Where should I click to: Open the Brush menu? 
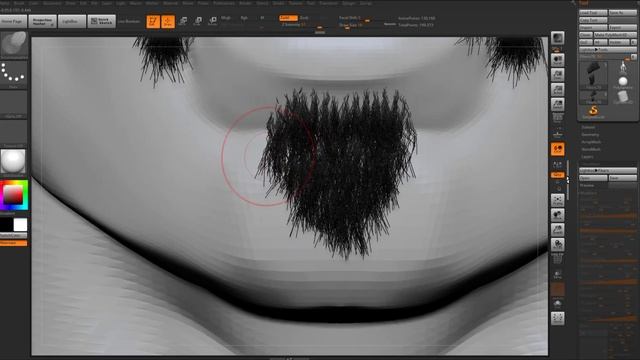pos(19,3)
